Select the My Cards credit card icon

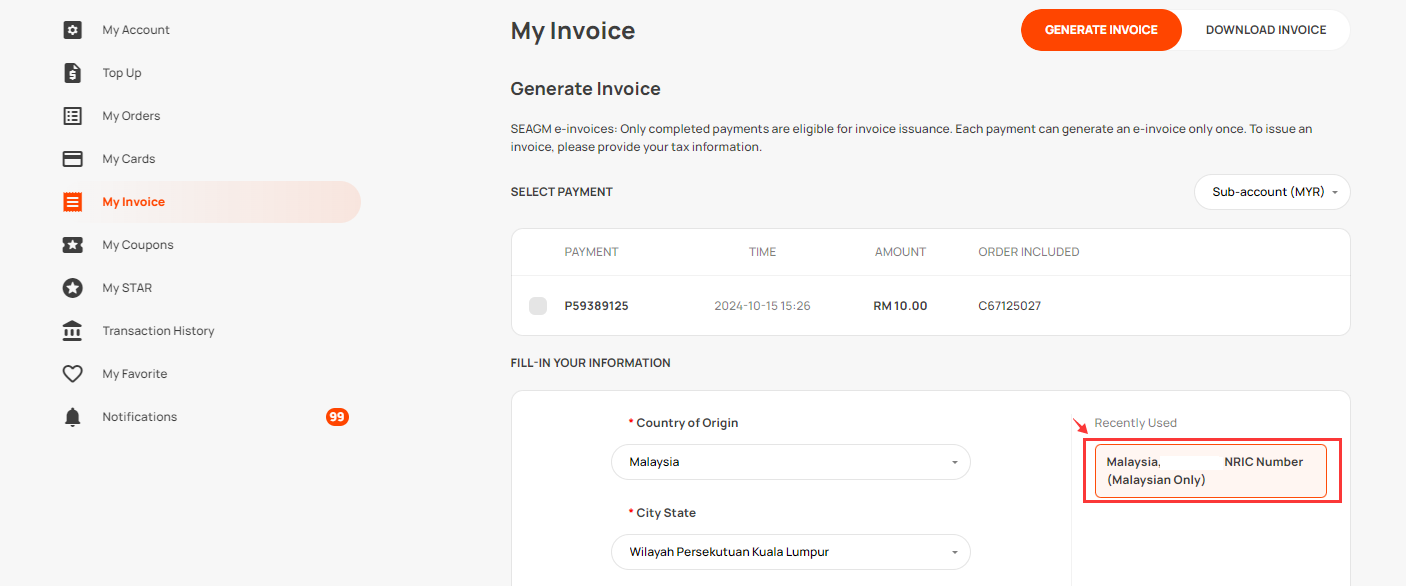tap(72, 159)
